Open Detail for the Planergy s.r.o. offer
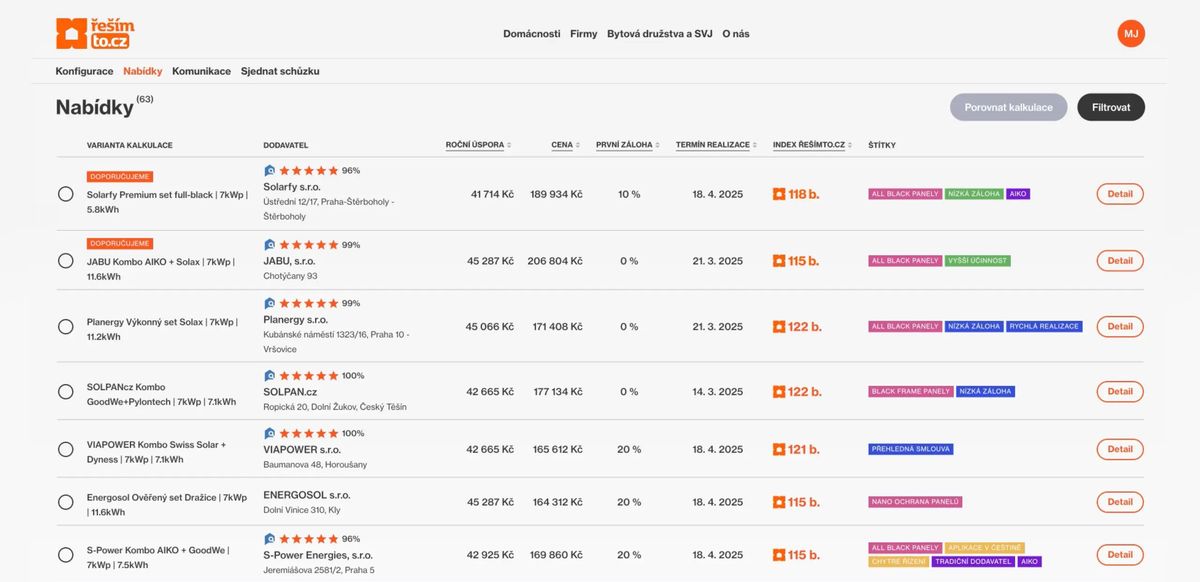Viewport: 1200px width, 582px height. click(x=1120, y=327)
